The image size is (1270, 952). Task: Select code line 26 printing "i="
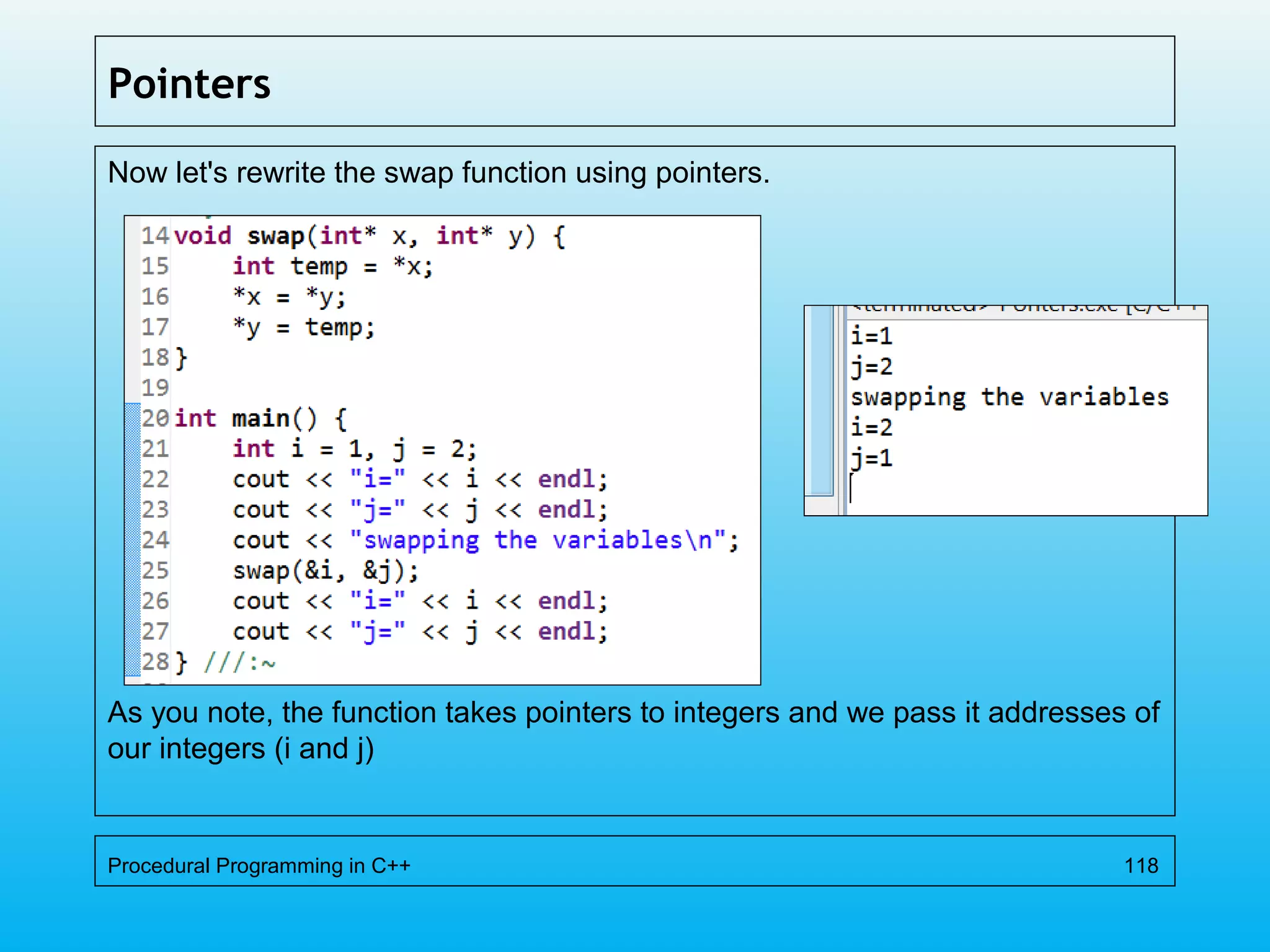pyautogui.click(x=420, y=601)
